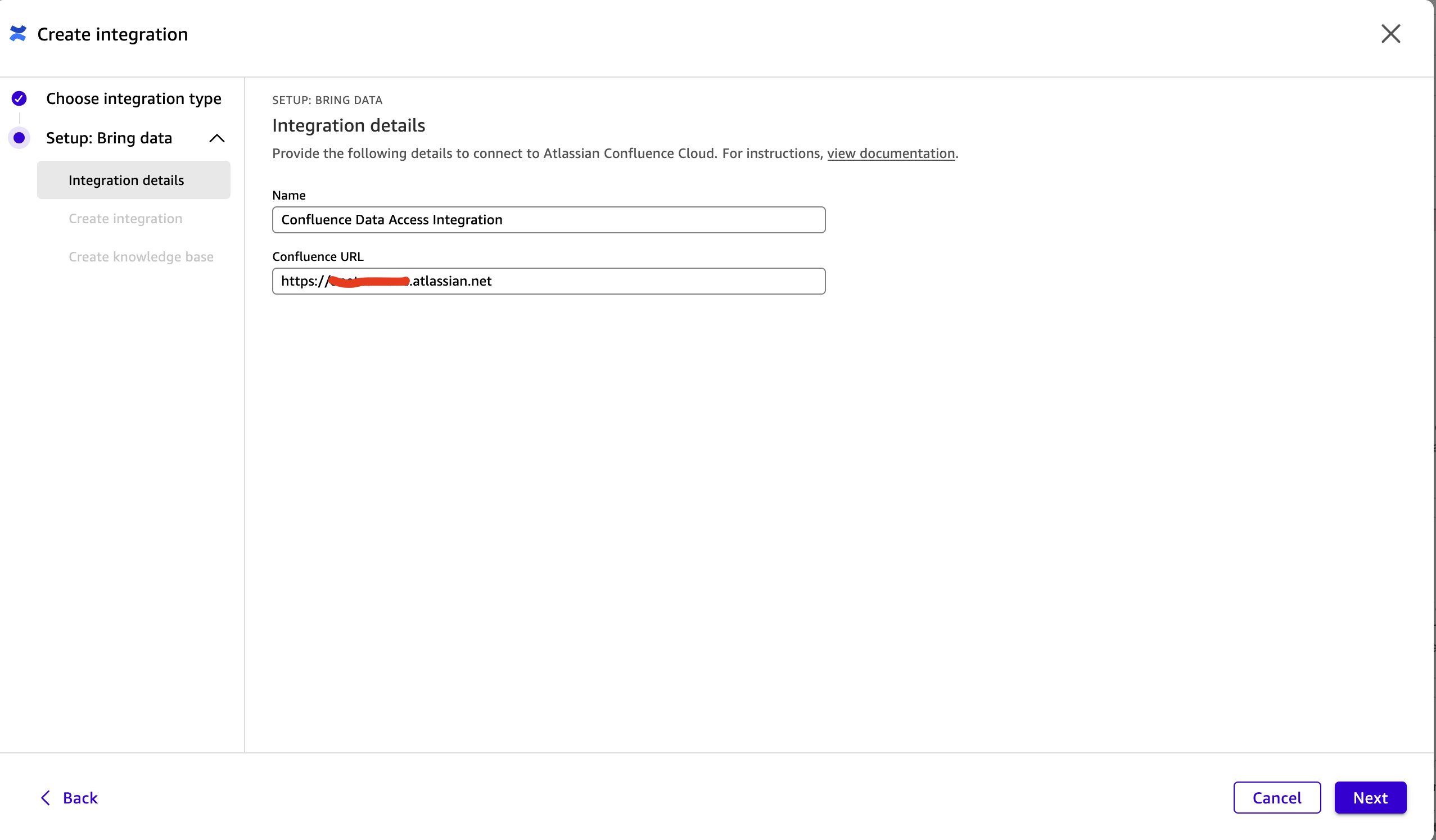This screenshot has width=1436, height=840.
Task: Select the Create knowledge base sidebar step
Action: pyautogui.click(x=141, y=256)
